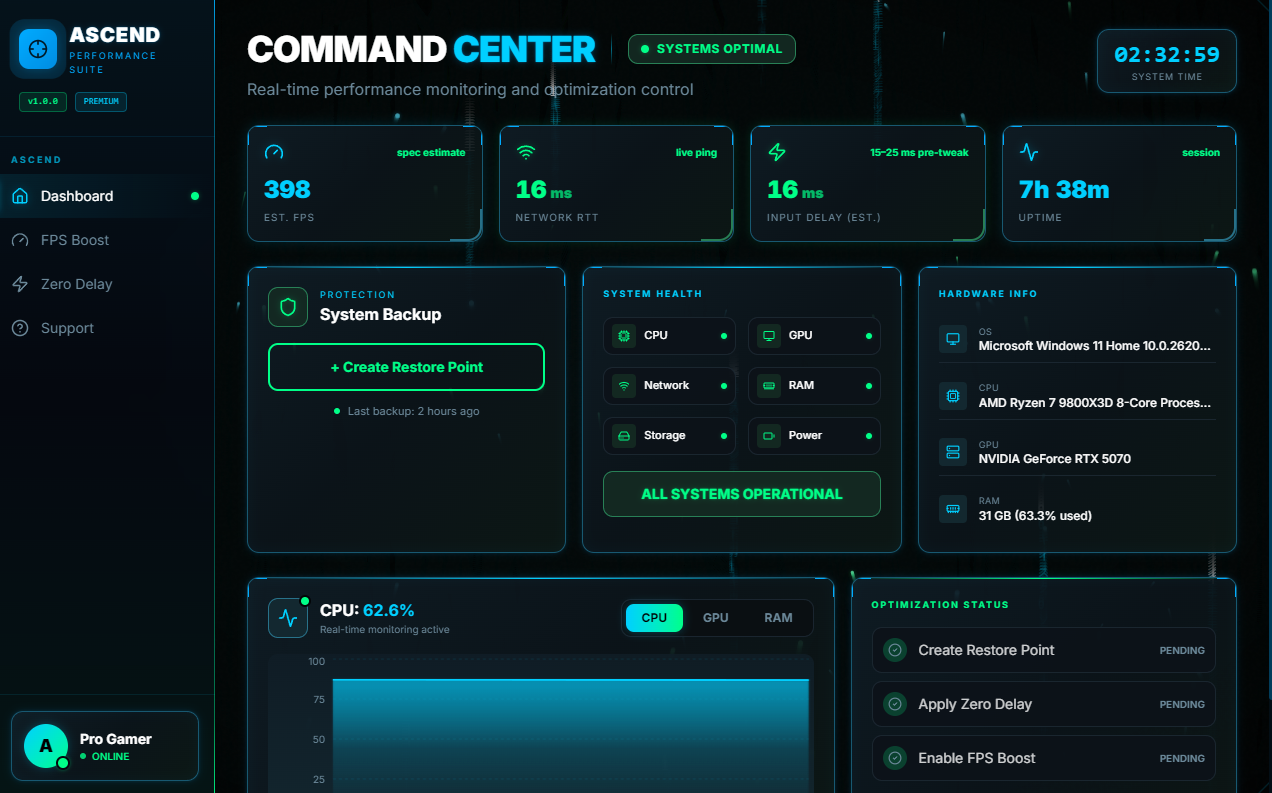Click Create Restore Point button

tap(406, 367)
